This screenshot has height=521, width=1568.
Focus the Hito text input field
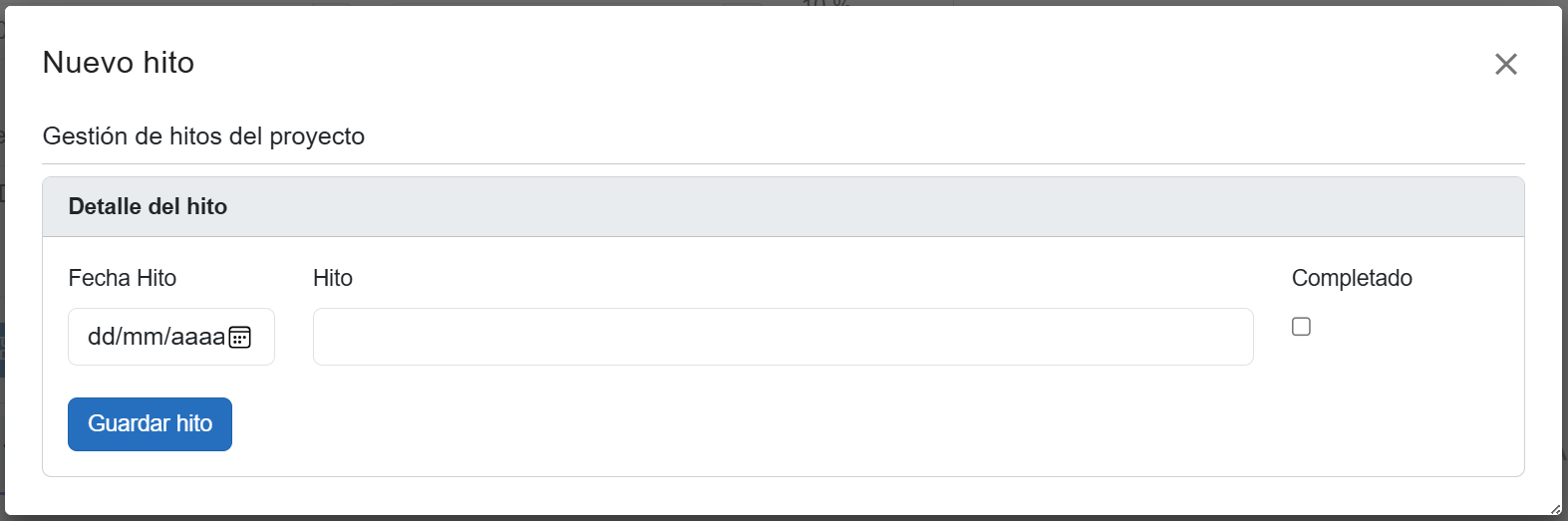783,337
